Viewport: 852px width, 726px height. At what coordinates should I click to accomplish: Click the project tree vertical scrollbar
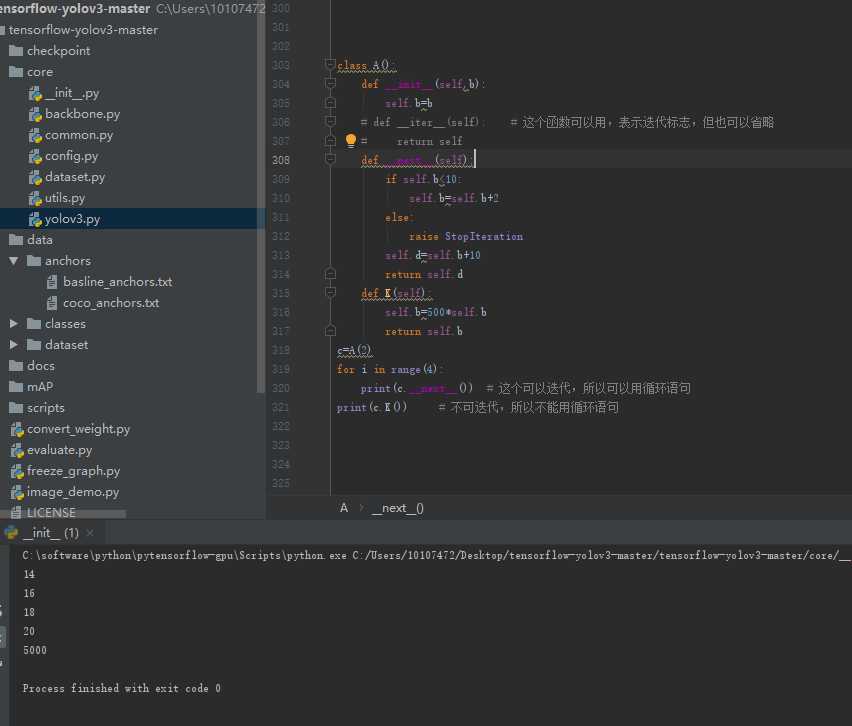(261, 196)
